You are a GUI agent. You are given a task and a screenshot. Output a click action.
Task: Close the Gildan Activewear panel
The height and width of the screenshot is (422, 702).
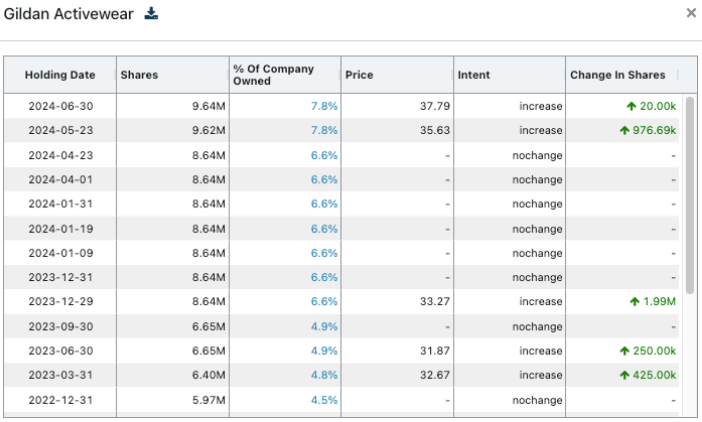click(691, 13)
